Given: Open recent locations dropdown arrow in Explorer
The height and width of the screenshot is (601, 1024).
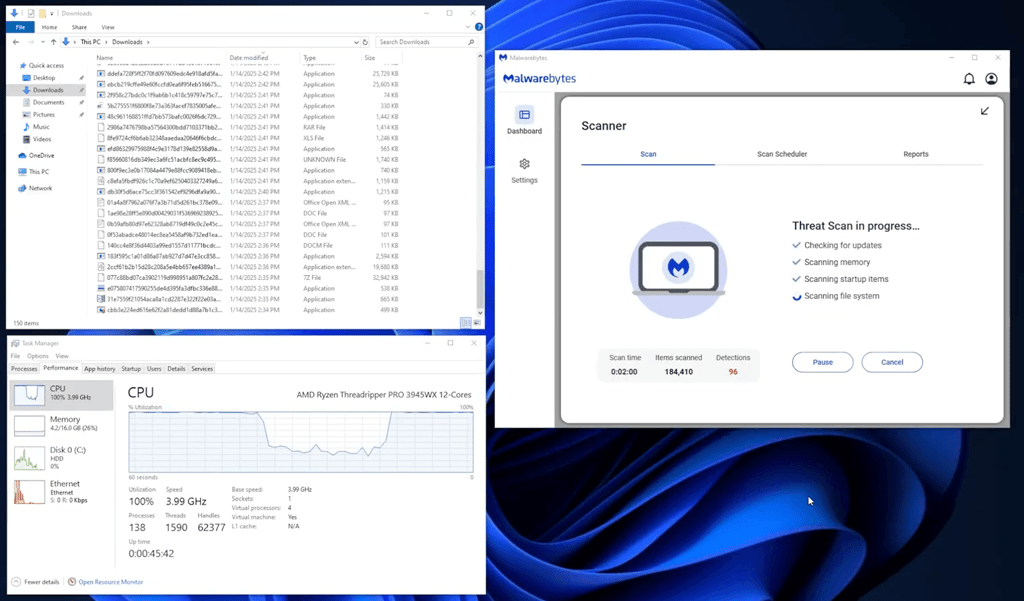Looking at the screenshot, I should tap(42, 42).
